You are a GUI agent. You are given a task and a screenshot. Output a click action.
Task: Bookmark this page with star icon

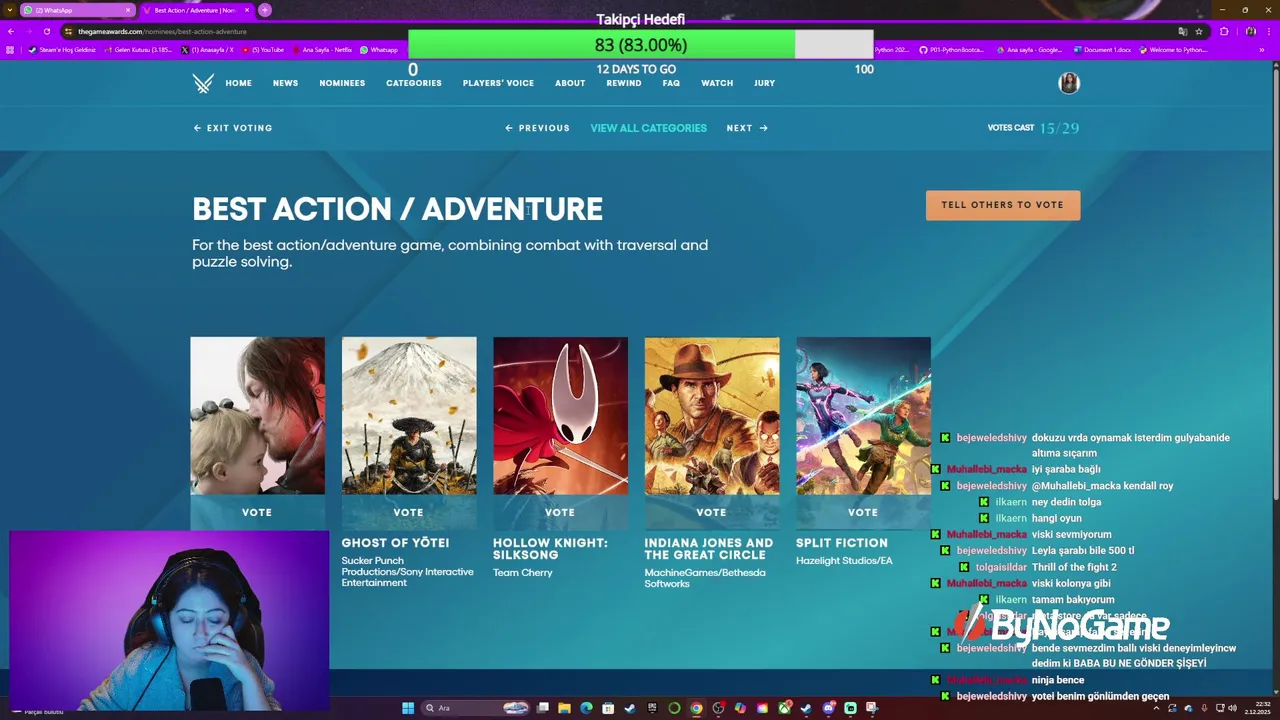[1199, 31]
